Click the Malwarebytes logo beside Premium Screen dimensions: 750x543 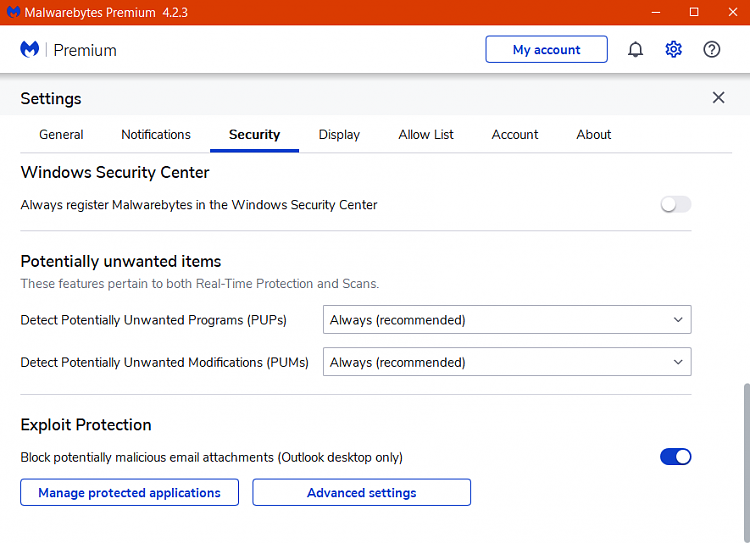click(x=30, y=49)
